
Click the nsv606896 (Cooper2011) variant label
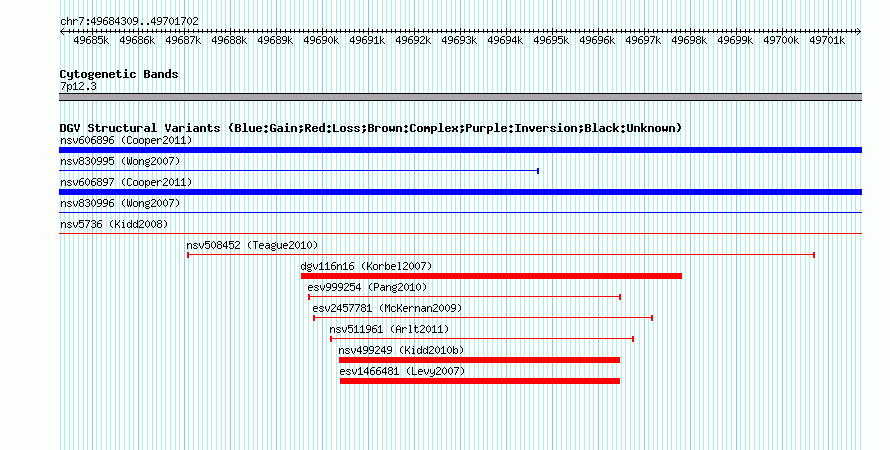click(126, 140)
